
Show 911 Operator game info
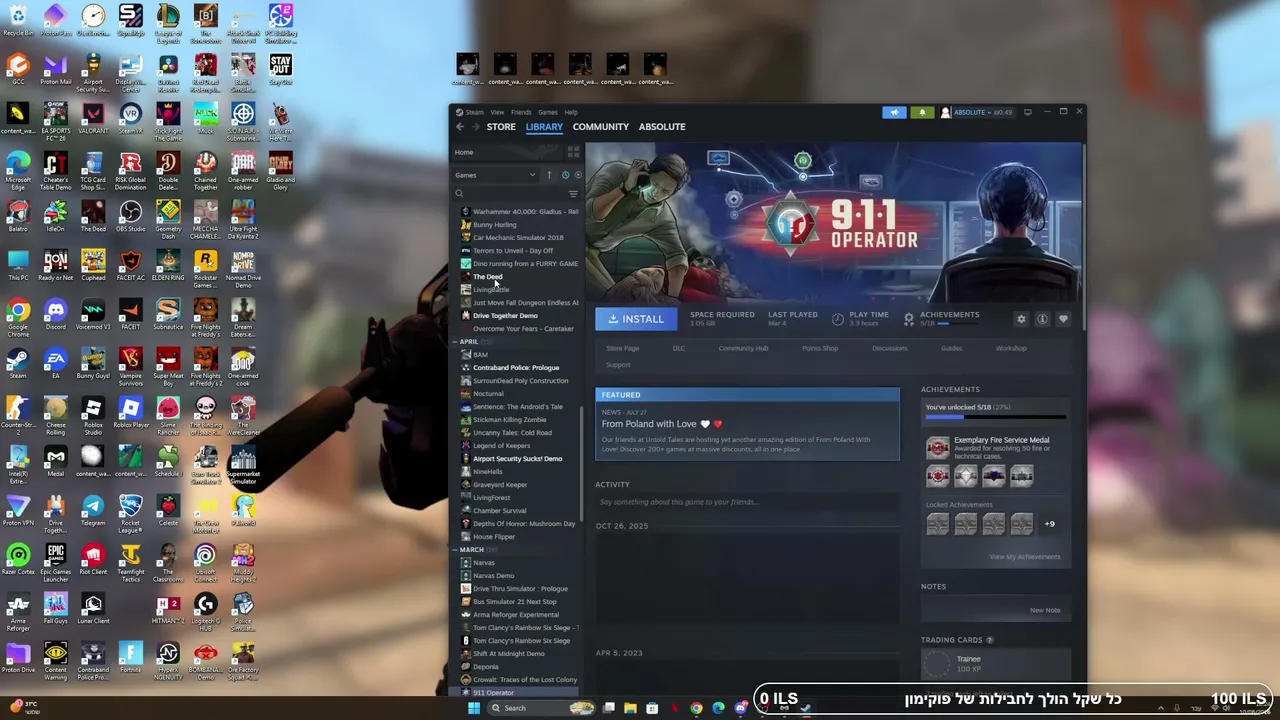(x=1042, y=319)
